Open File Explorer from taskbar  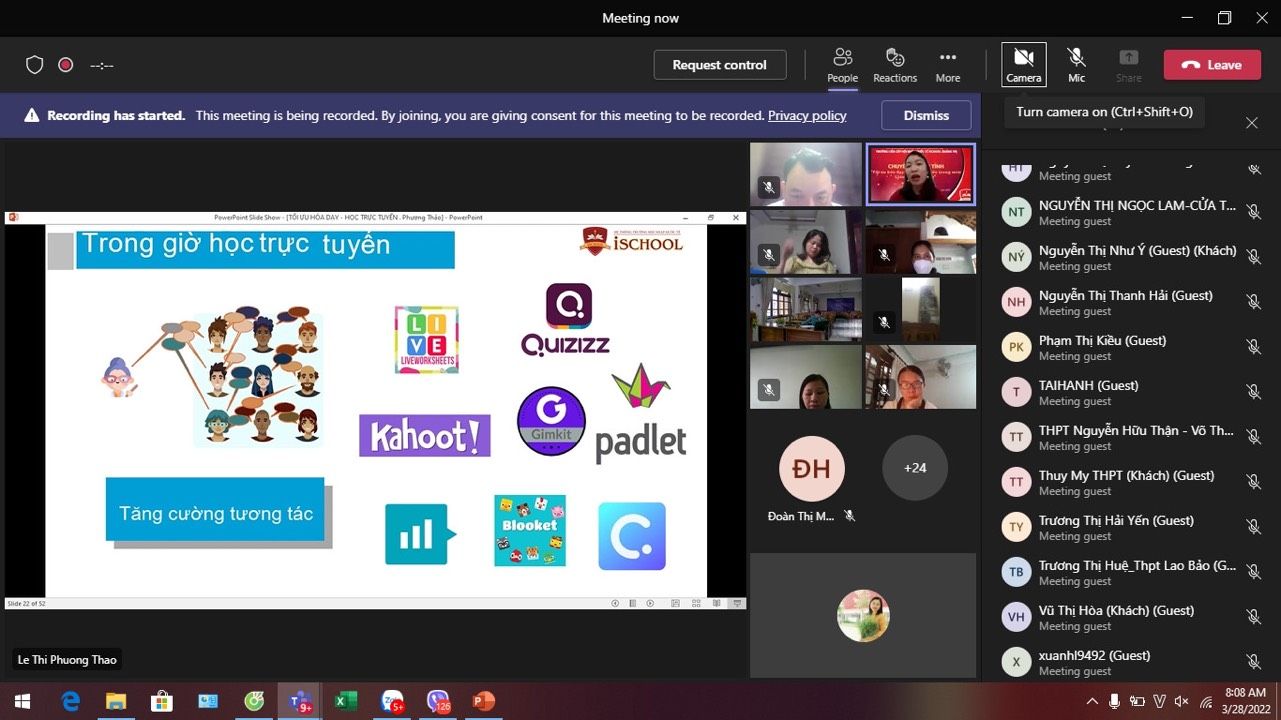click(x=116, y=702)
